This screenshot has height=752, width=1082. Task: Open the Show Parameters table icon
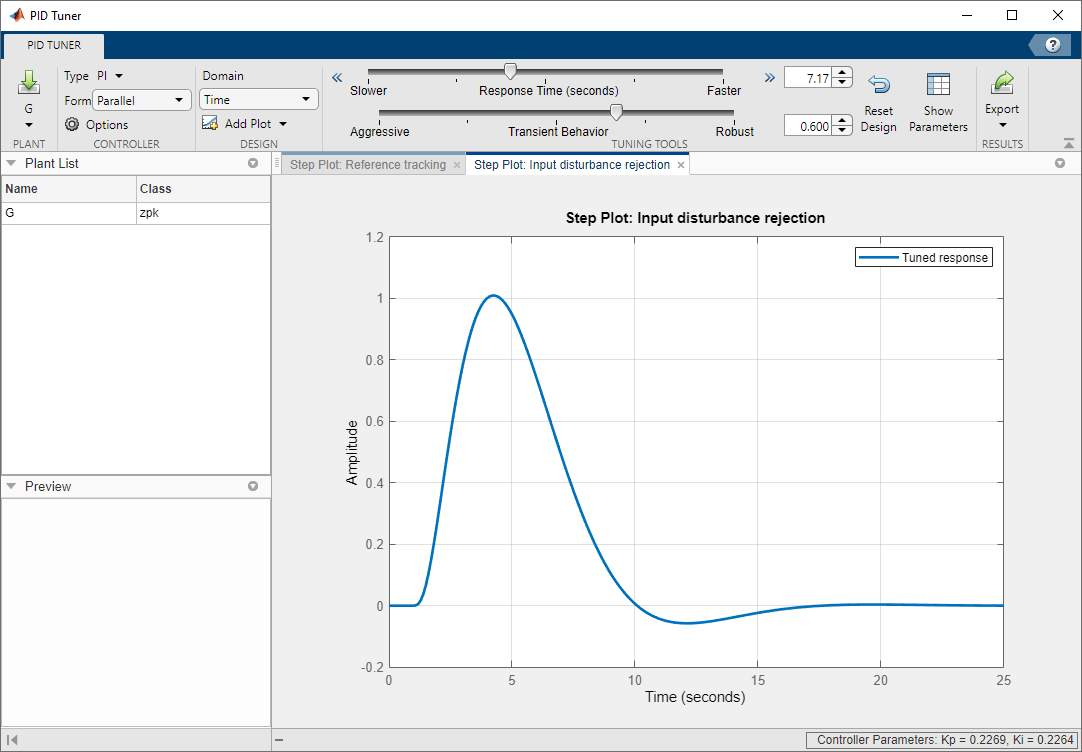coord(938,85)
